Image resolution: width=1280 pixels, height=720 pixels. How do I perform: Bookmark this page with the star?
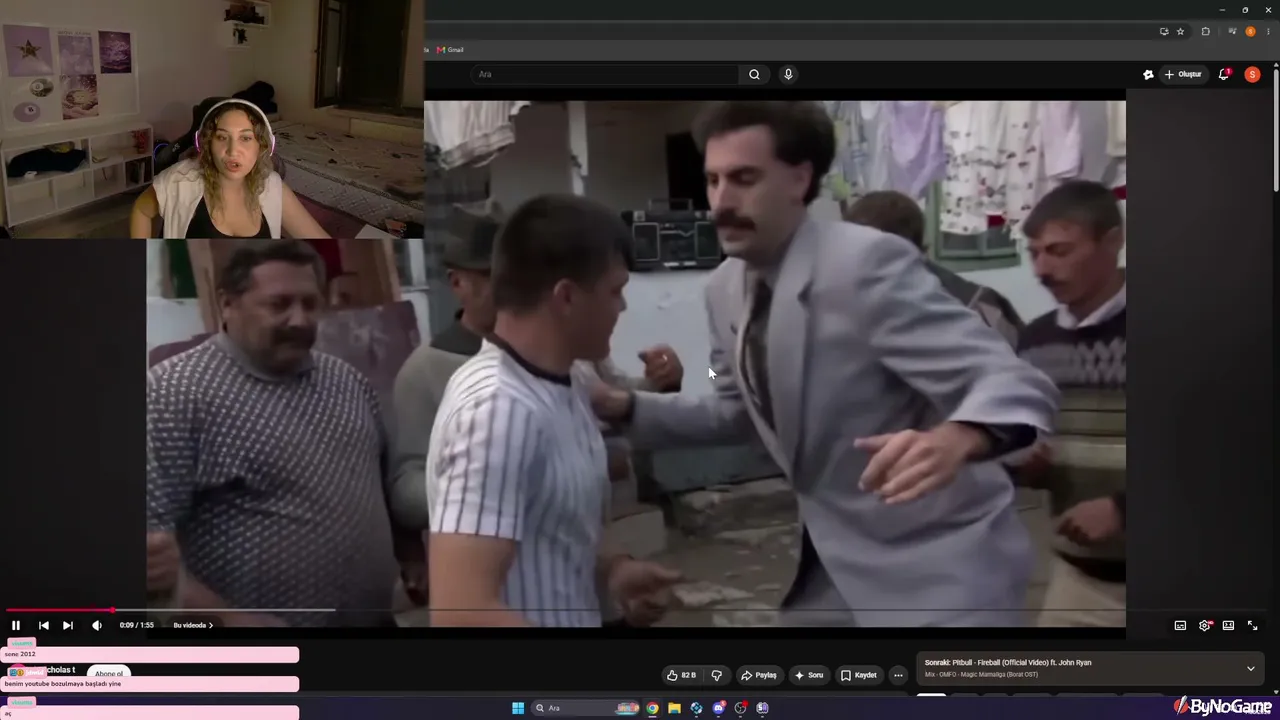[x=1180, y=32]
